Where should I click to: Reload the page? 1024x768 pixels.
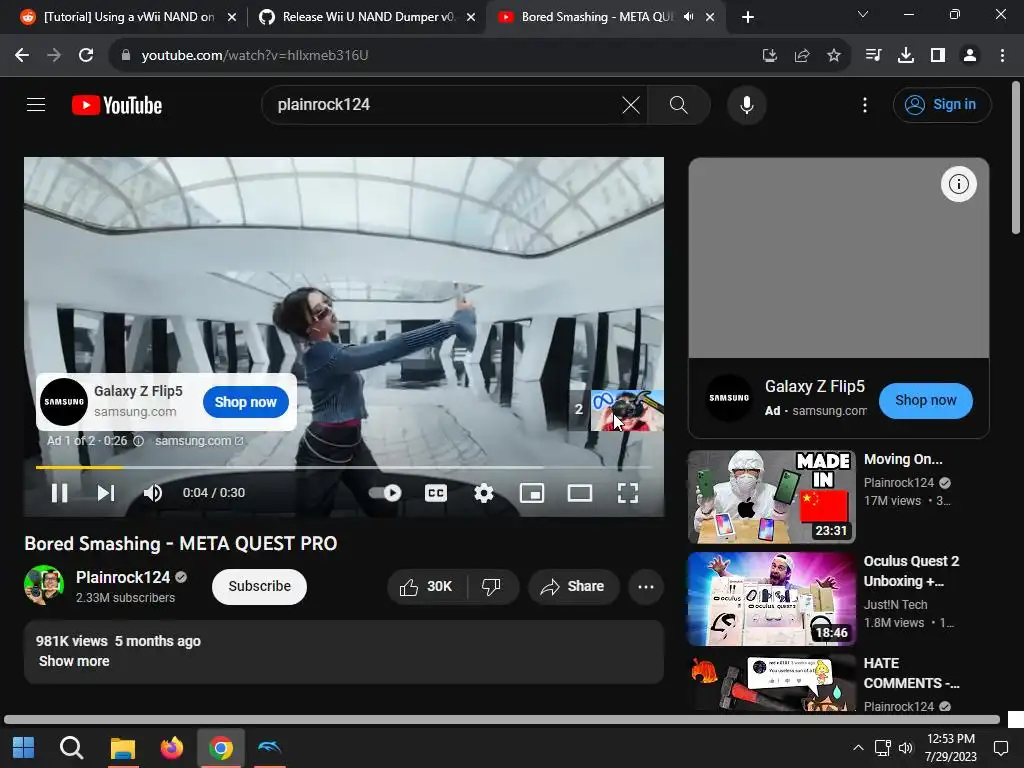coord(86,56)
